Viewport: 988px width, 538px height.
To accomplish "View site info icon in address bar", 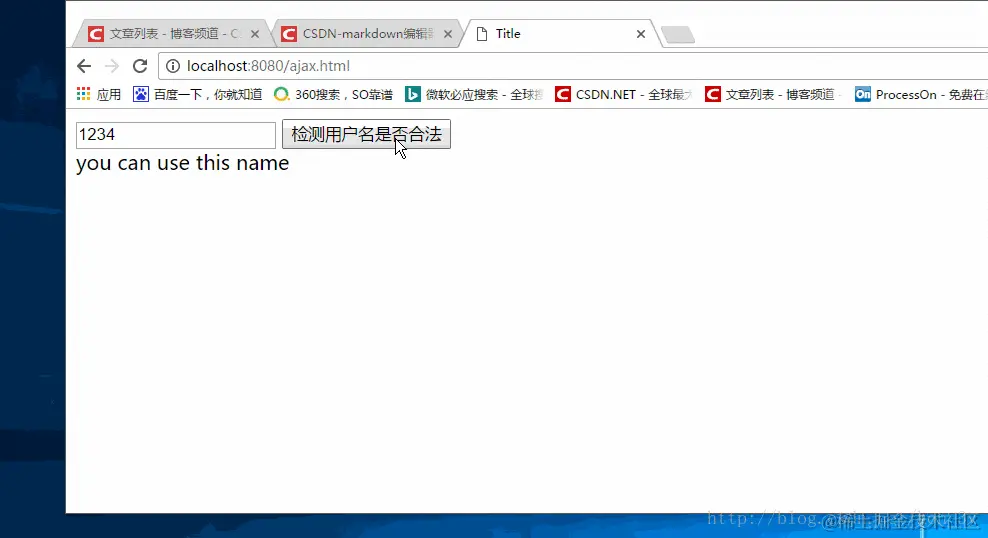I will [x=173, y=66].
